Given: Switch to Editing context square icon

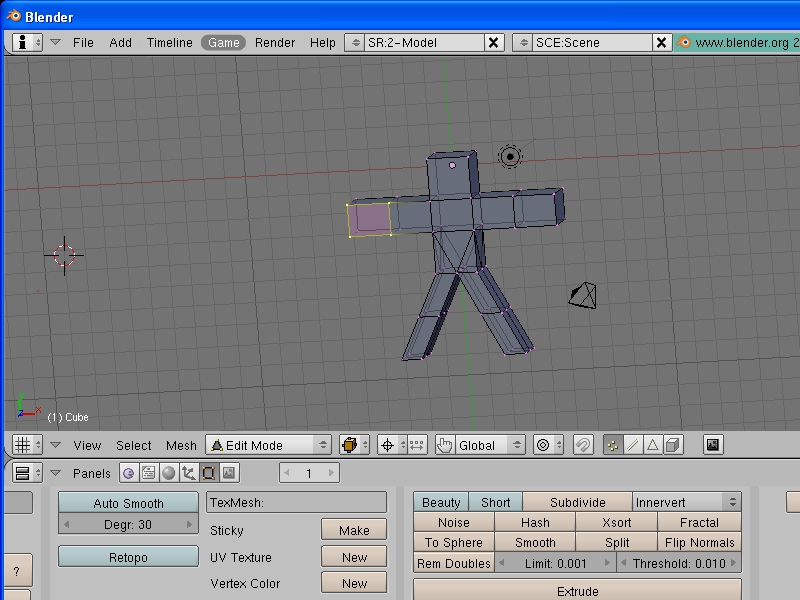Looking at the screenshot, I should (x=208, y=473).
